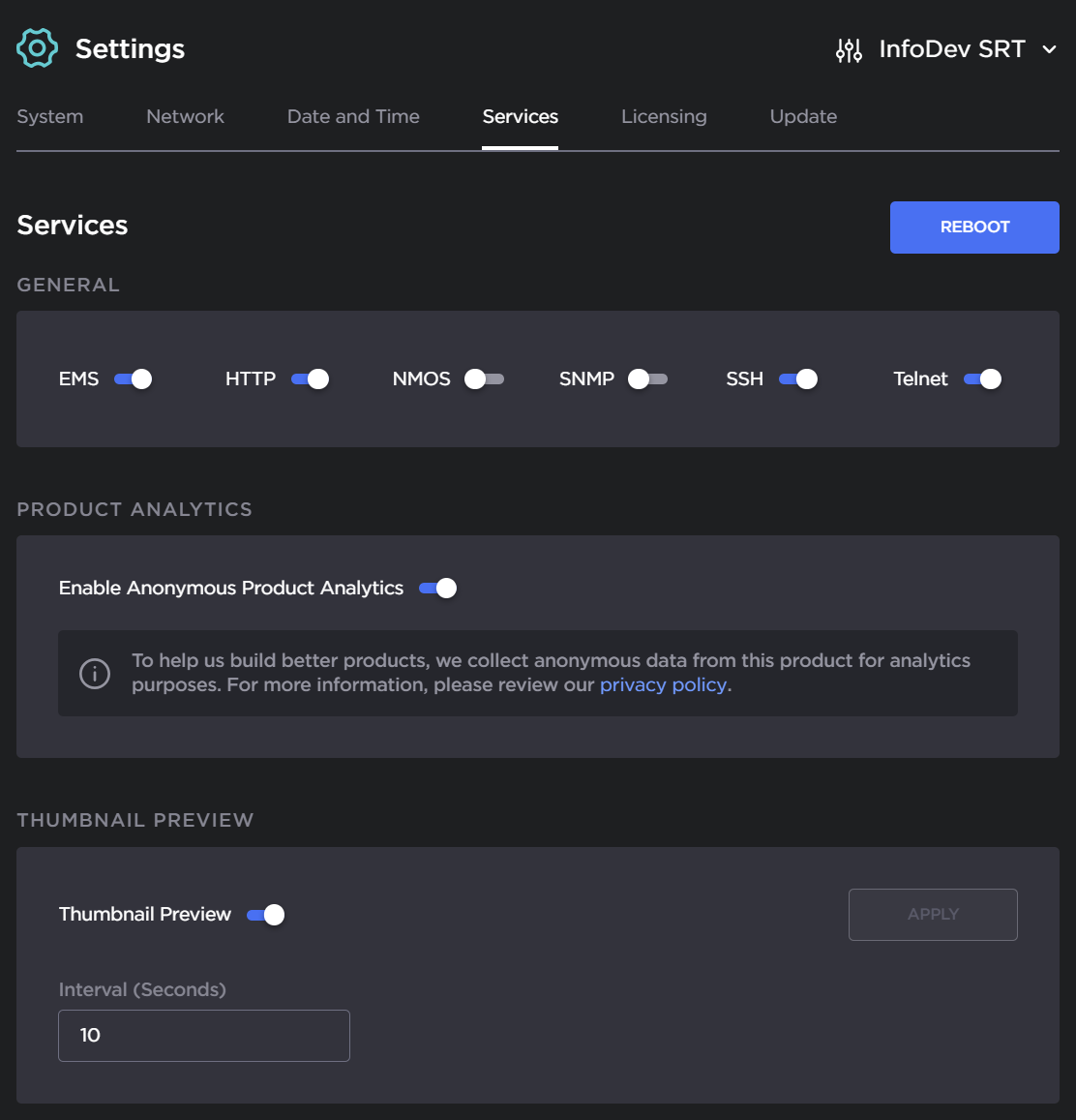Open the Update tab

[x=803, y=117]
